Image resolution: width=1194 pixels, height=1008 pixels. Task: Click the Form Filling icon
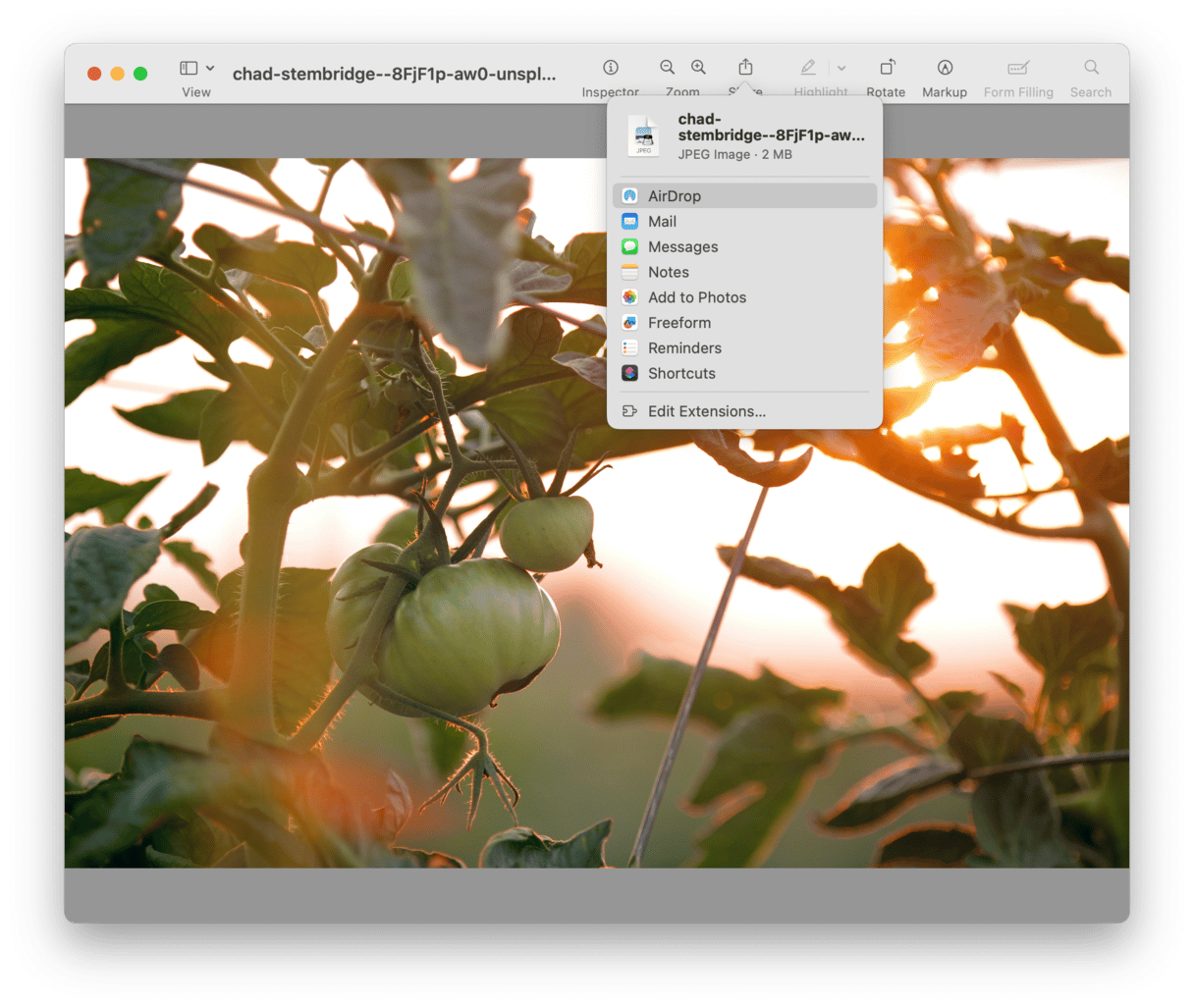tap(1018, 68)
